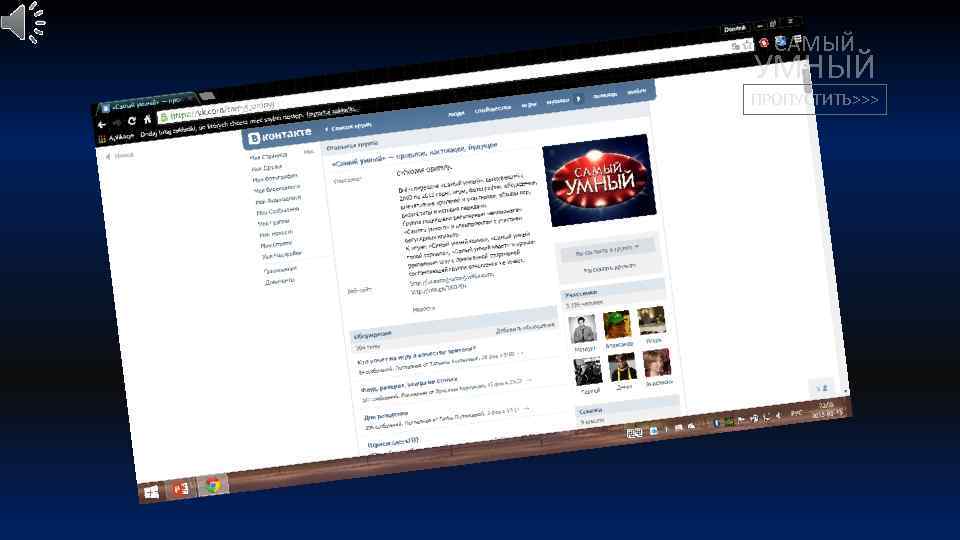Click the speaker sound icon on the slide

click(23, 23)
